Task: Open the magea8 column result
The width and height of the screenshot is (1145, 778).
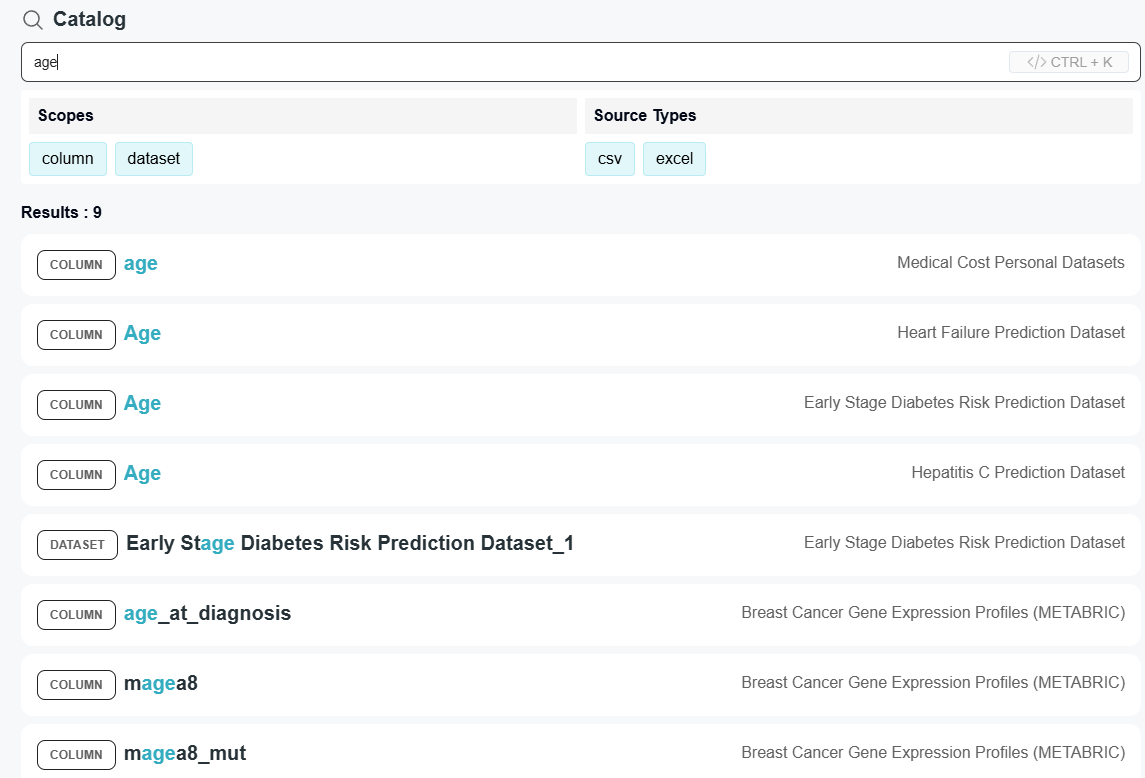Action: 161,684
